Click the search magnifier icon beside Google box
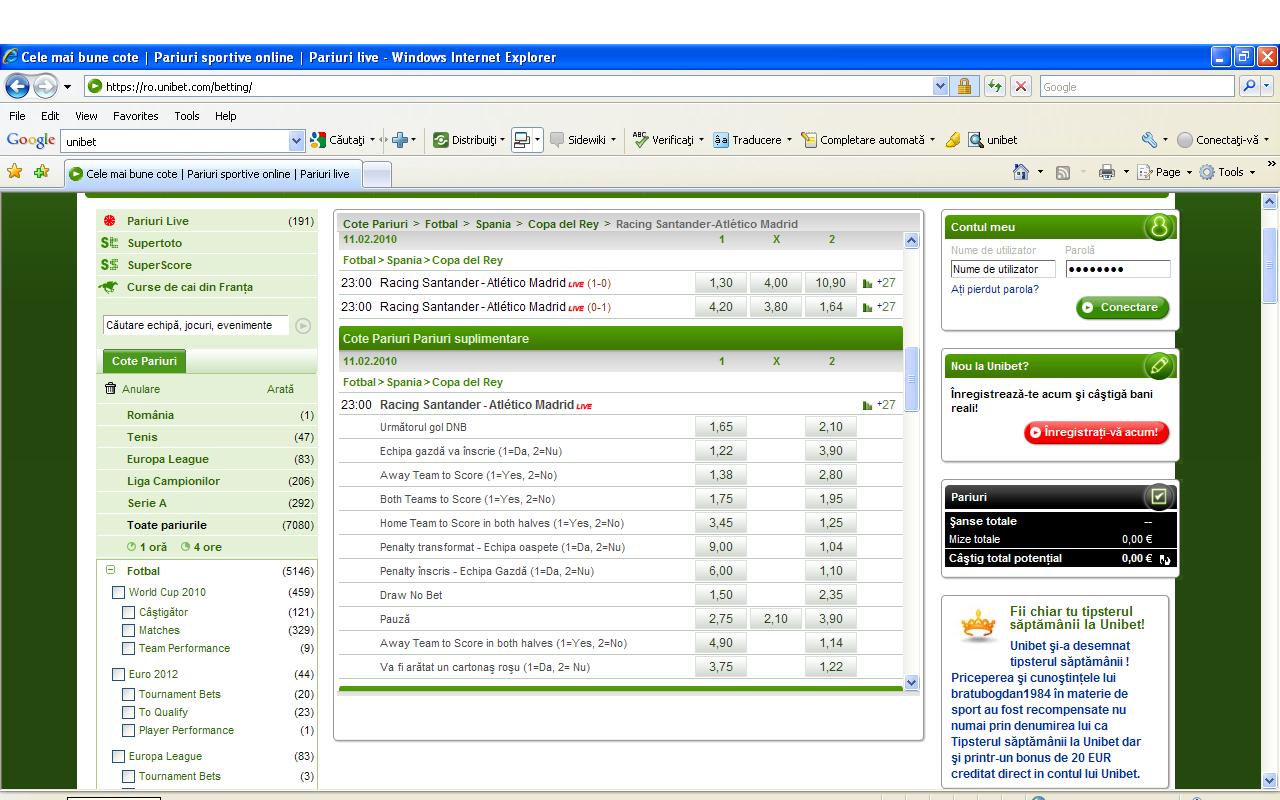1280x800 pixels. (x=1250, y=87)
